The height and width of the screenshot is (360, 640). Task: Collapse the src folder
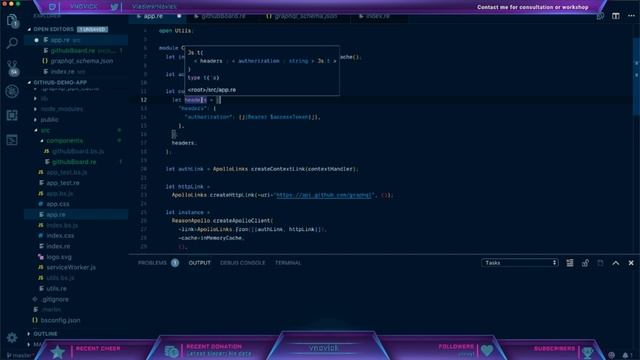45,130
